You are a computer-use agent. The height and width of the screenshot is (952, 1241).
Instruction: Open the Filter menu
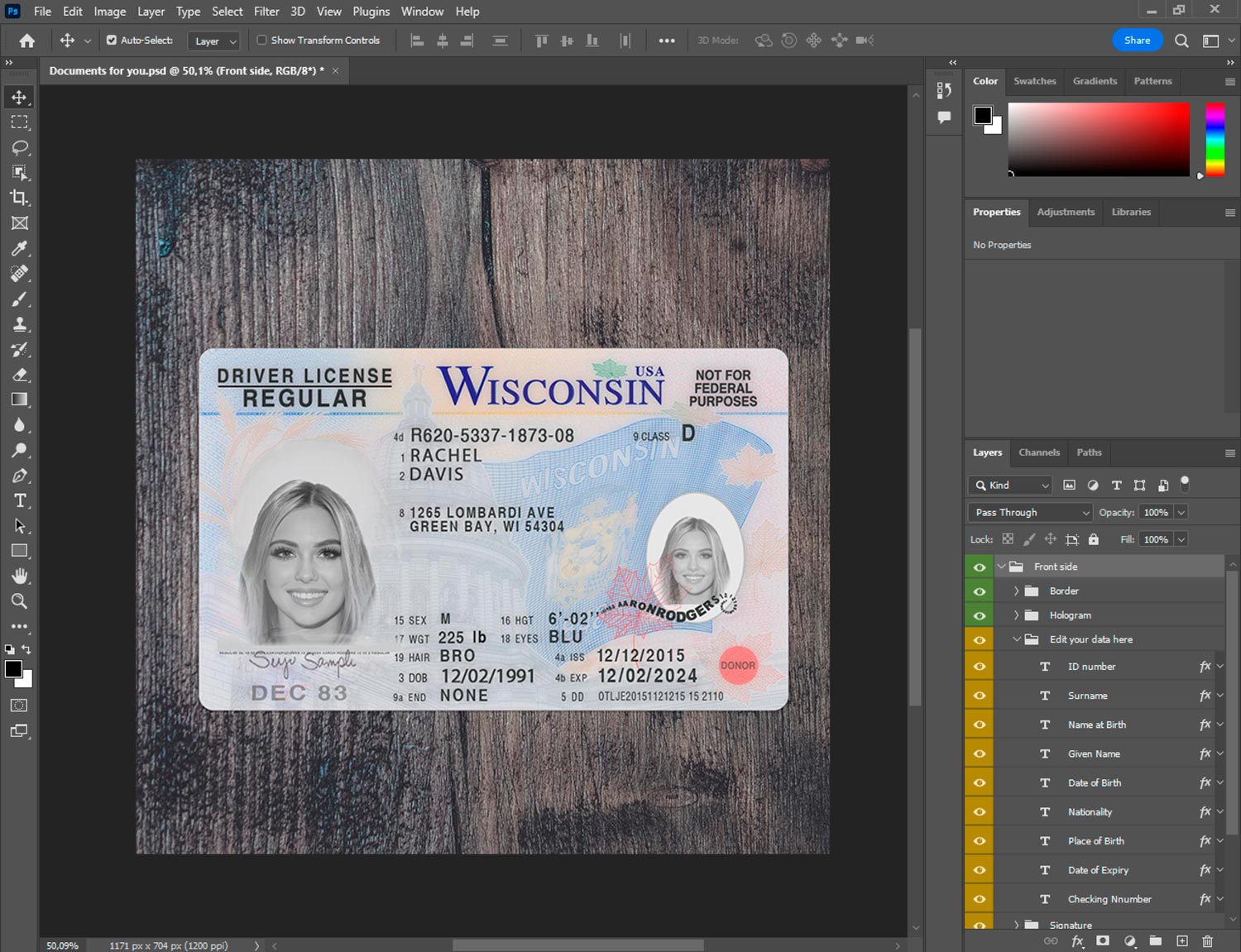click(x=266, y=12)
